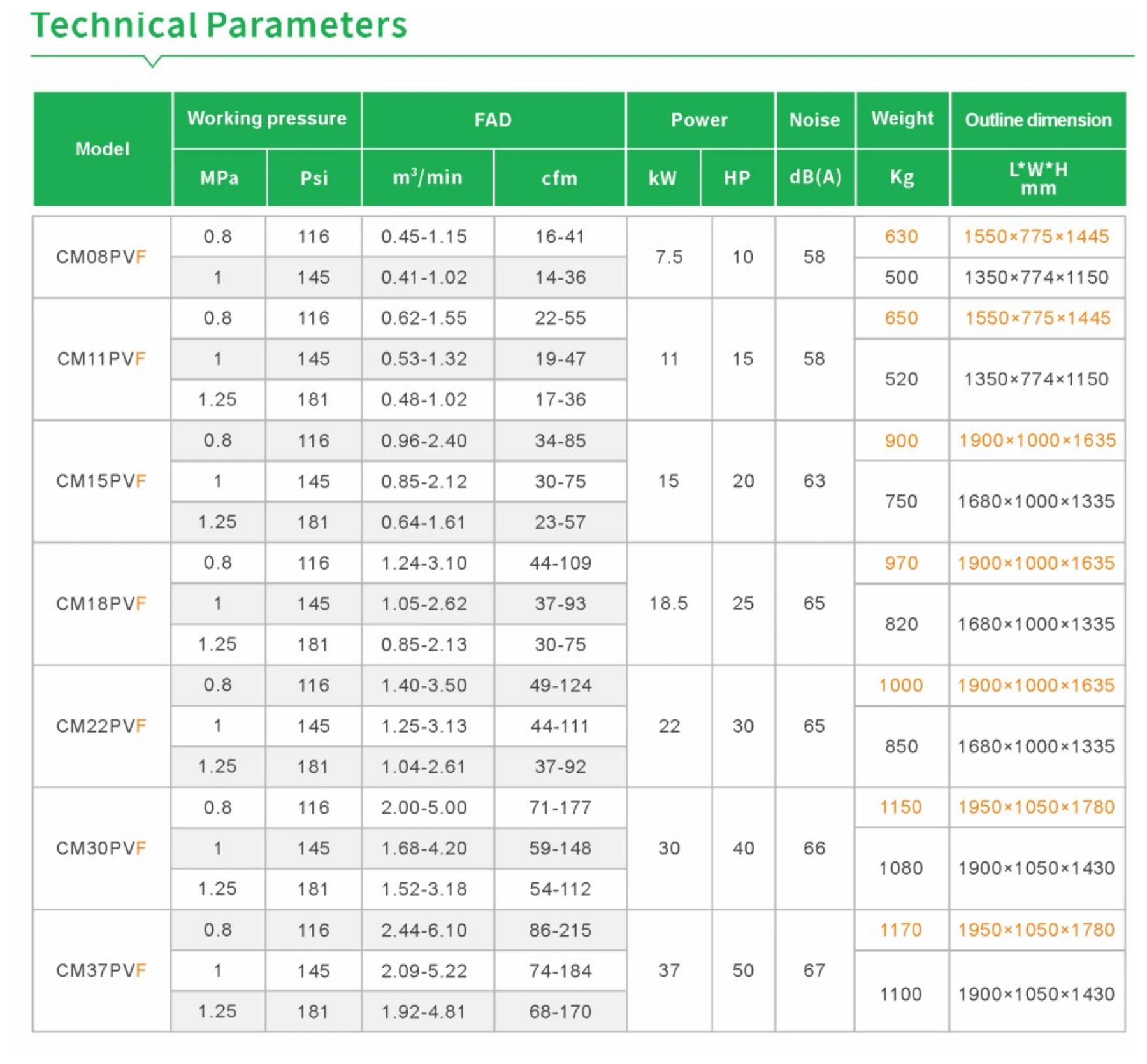
Task: Click FAD value 0.41-1.02
Action: click(424, 278)
